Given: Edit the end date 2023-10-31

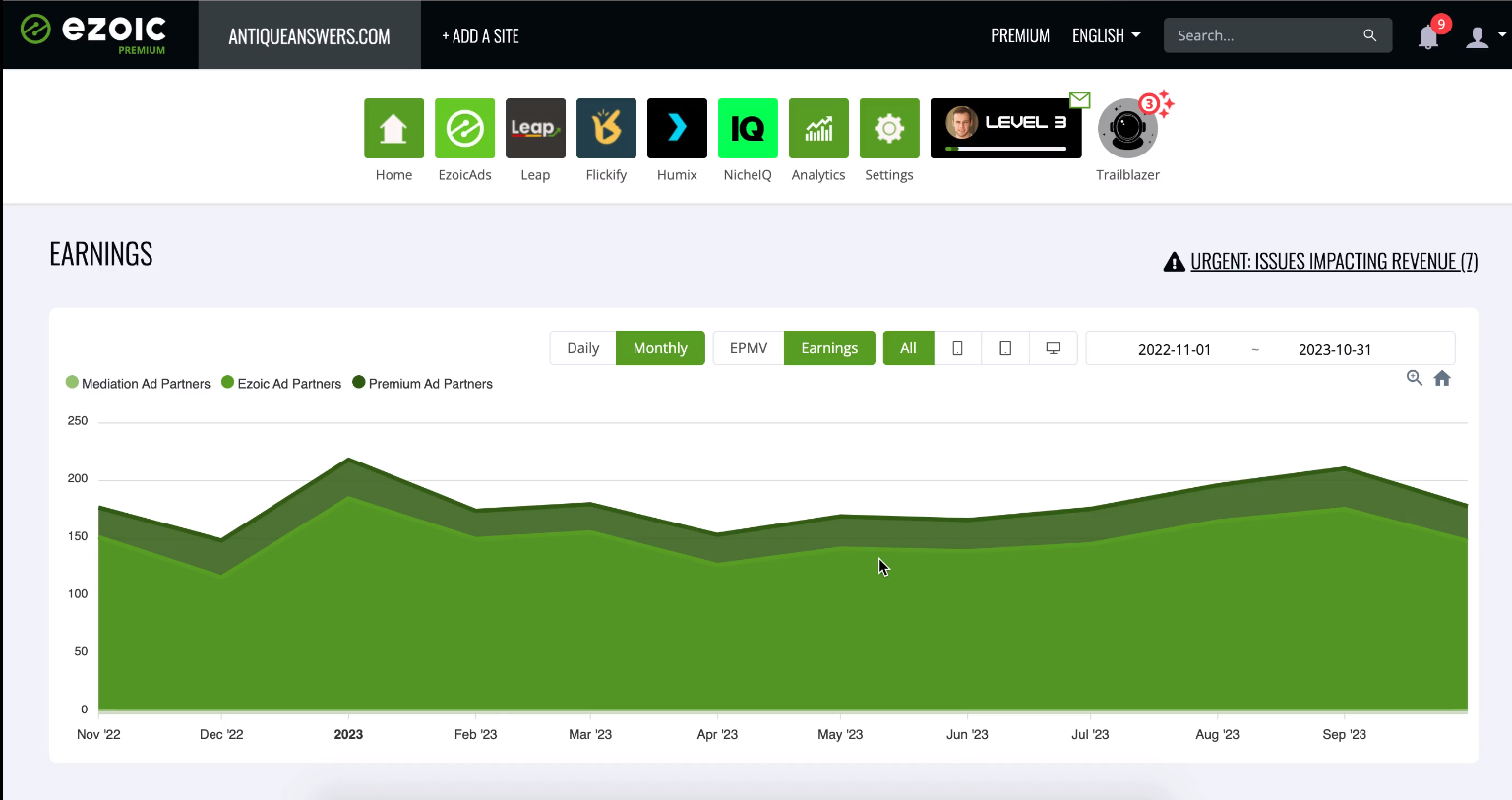Looking at the screenshot, I should (x=1335, y=349).
